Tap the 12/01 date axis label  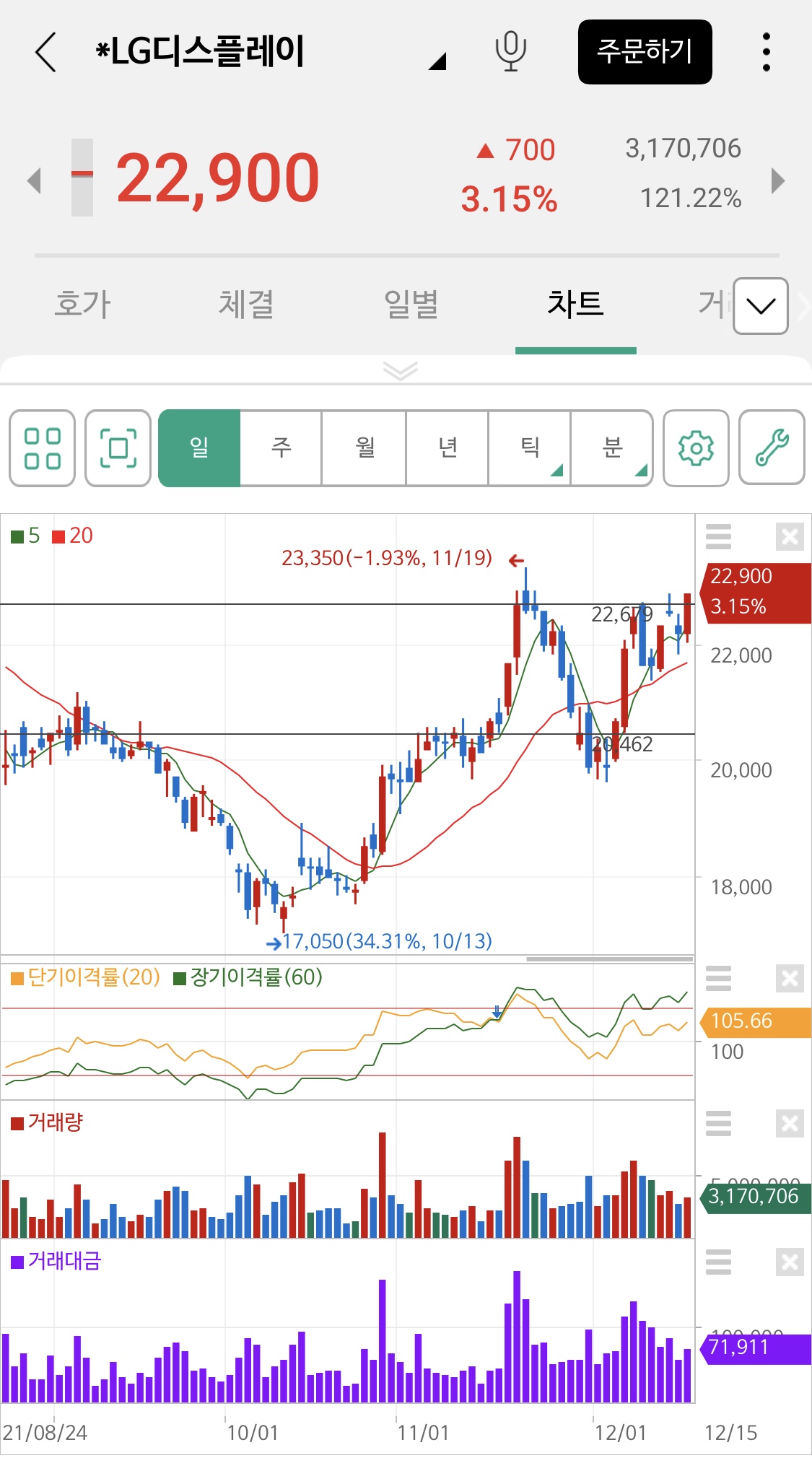pyautogui.click(x=620, y=1433)
